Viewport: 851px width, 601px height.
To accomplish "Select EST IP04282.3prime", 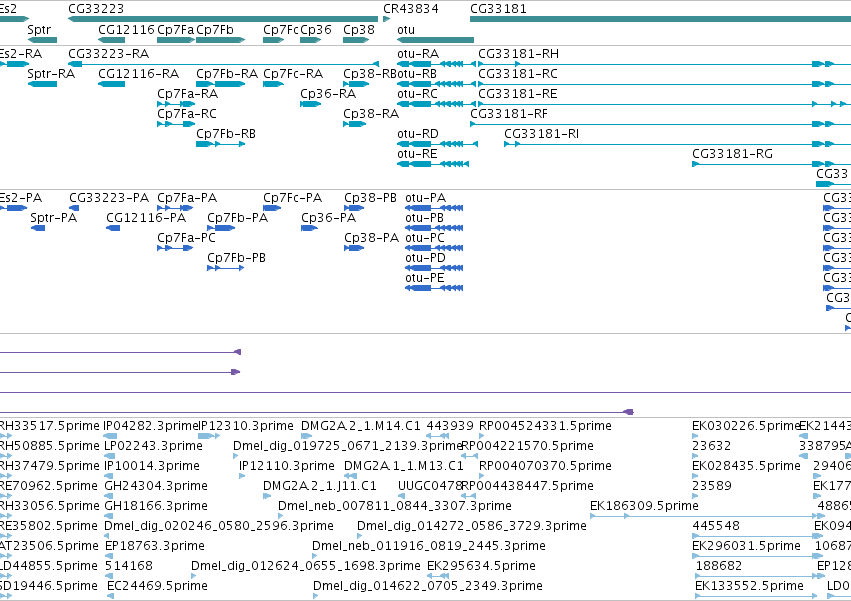I will click(111, 436).
